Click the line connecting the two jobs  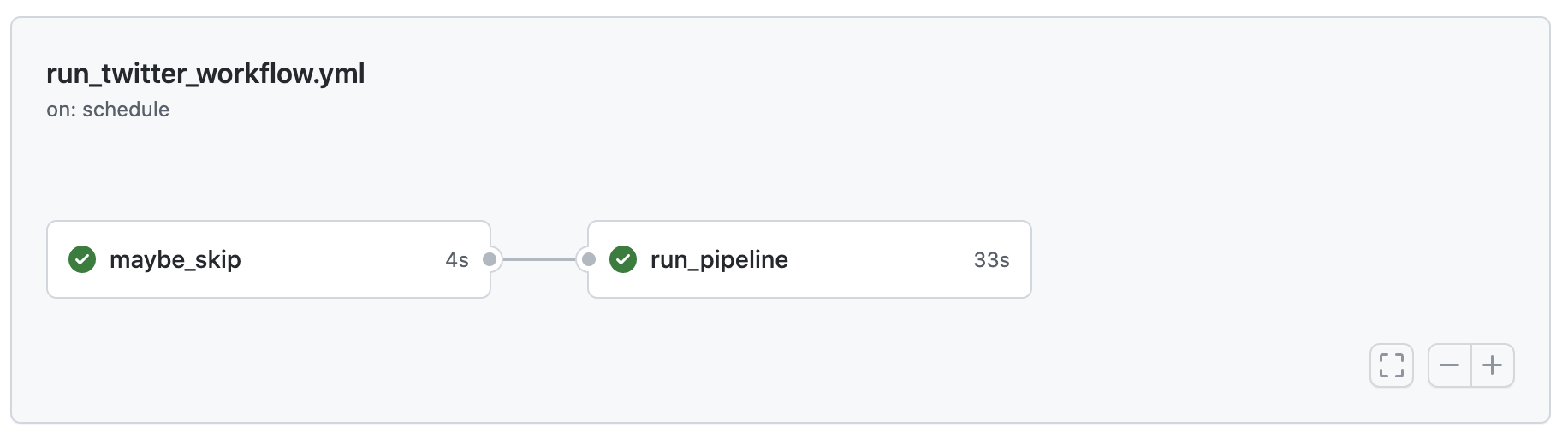(539, 259)
